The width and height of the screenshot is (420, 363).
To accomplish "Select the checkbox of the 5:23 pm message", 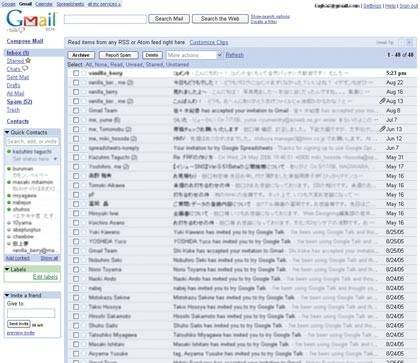I will [x=76, y=73].
